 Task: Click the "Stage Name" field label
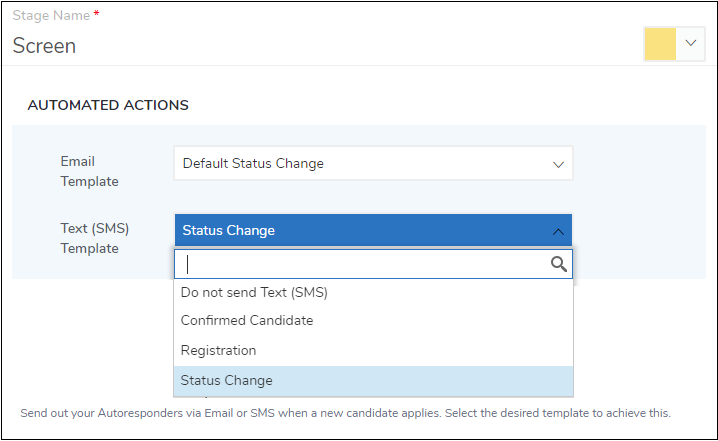click(x=49, y=16)
